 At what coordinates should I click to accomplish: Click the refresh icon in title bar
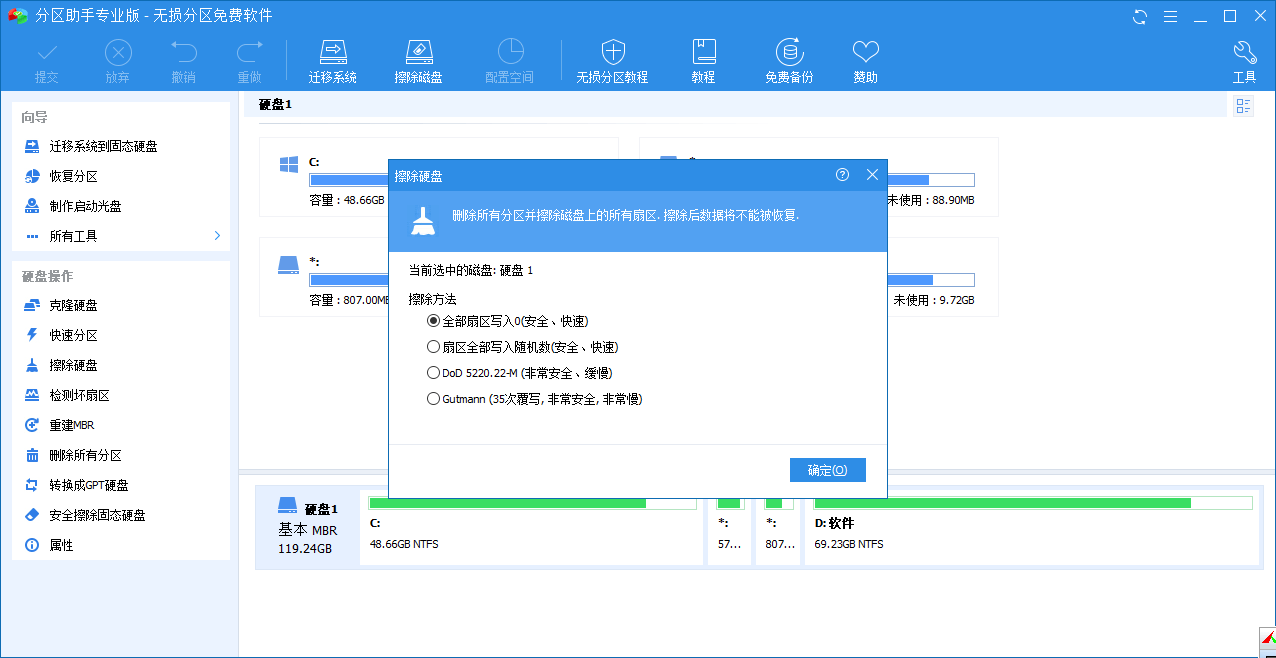coord(1140,16)
